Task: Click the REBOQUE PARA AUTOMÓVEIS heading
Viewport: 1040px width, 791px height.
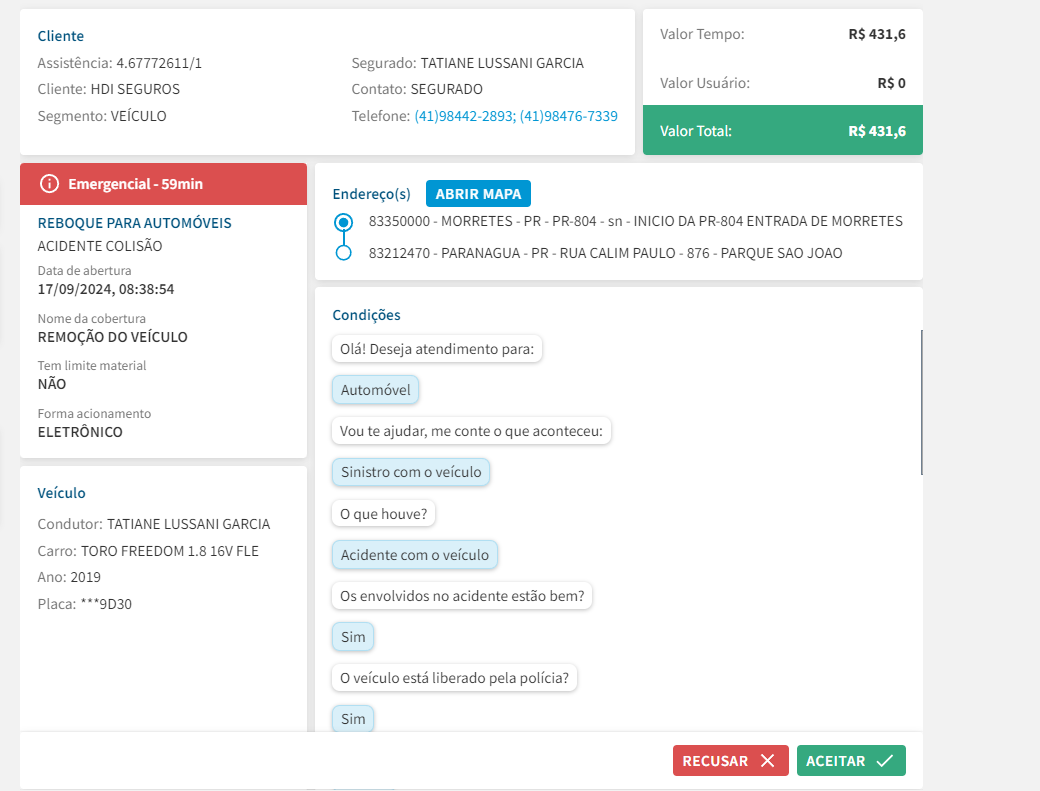Action: (x=134, y=223)
